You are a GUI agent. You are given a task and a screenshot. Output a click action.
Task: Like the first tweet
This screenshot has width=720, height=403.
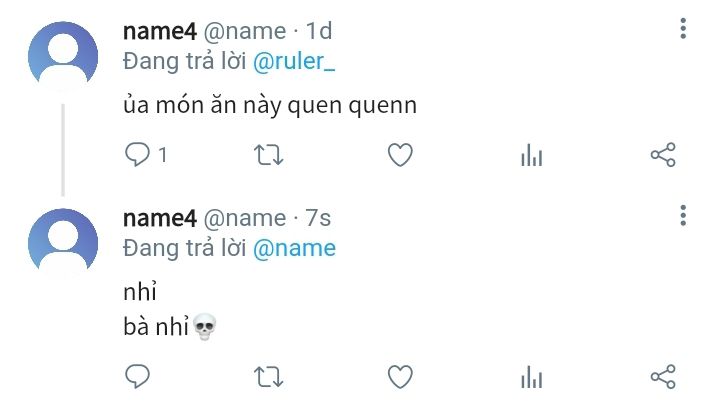[x=400, y=155]
